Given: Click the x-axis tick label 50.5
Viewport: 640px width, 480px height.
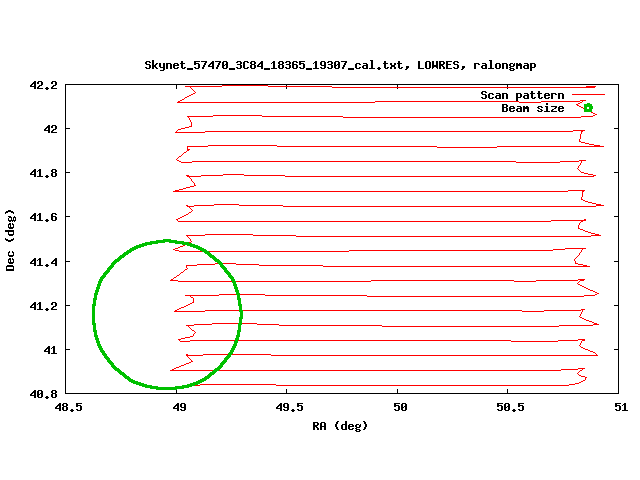Looking at the screenshot, I should [x=510, y=407].
